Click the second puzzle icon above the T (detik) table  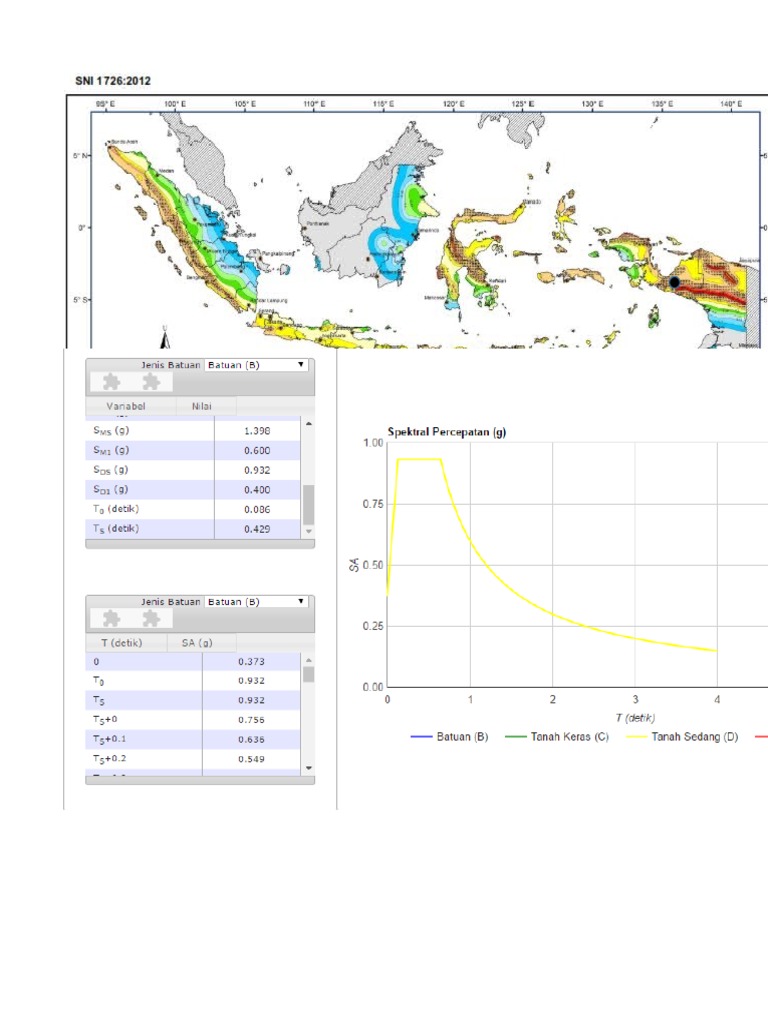pyautogui.click(x=150, y=619)
